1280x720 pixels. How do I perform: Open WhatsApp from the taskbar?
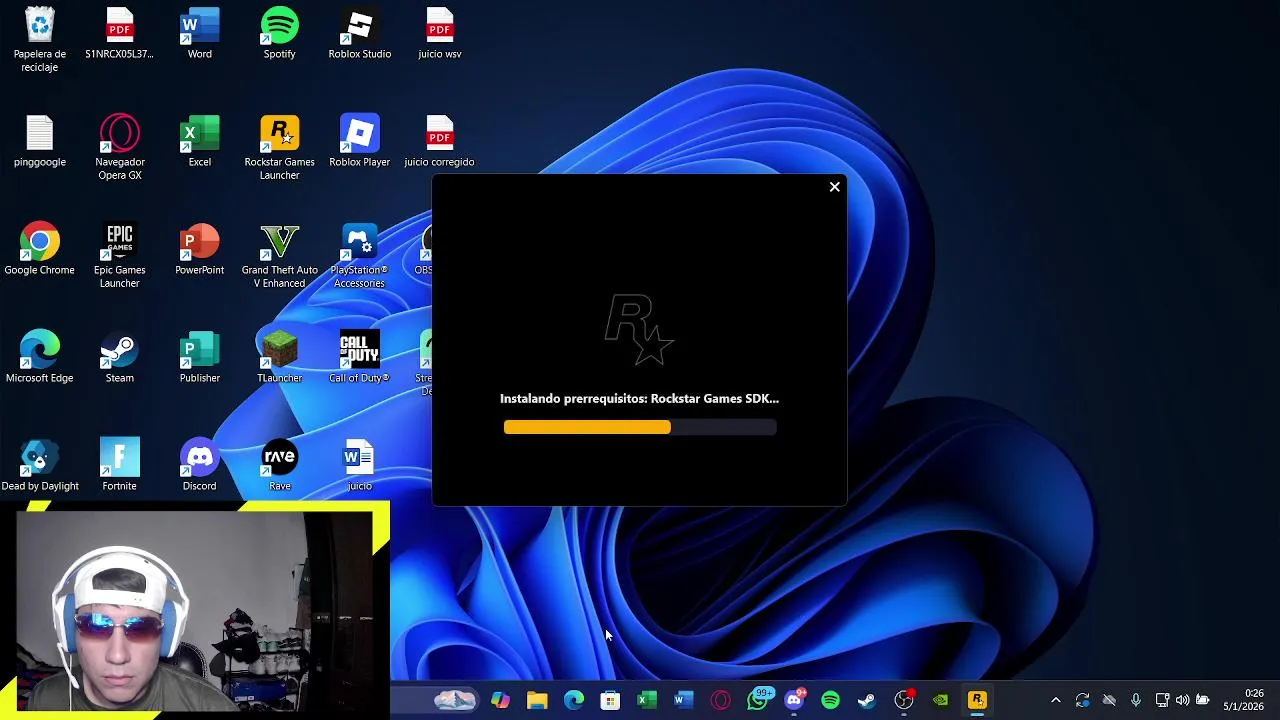pos(758,699)
